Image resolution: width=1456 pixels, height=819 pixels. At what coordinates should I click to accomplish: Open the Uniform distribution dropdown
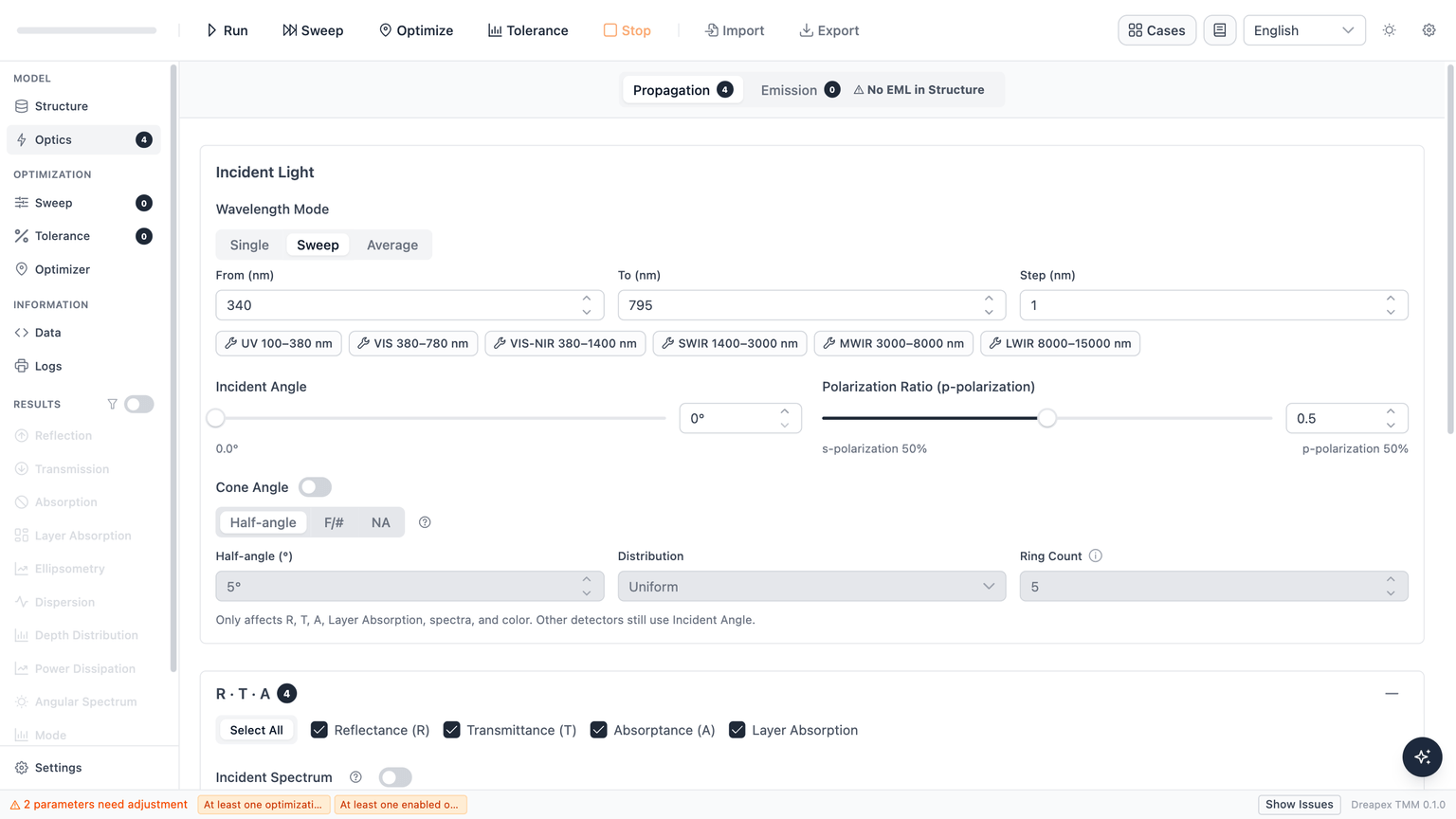(811, 586)
